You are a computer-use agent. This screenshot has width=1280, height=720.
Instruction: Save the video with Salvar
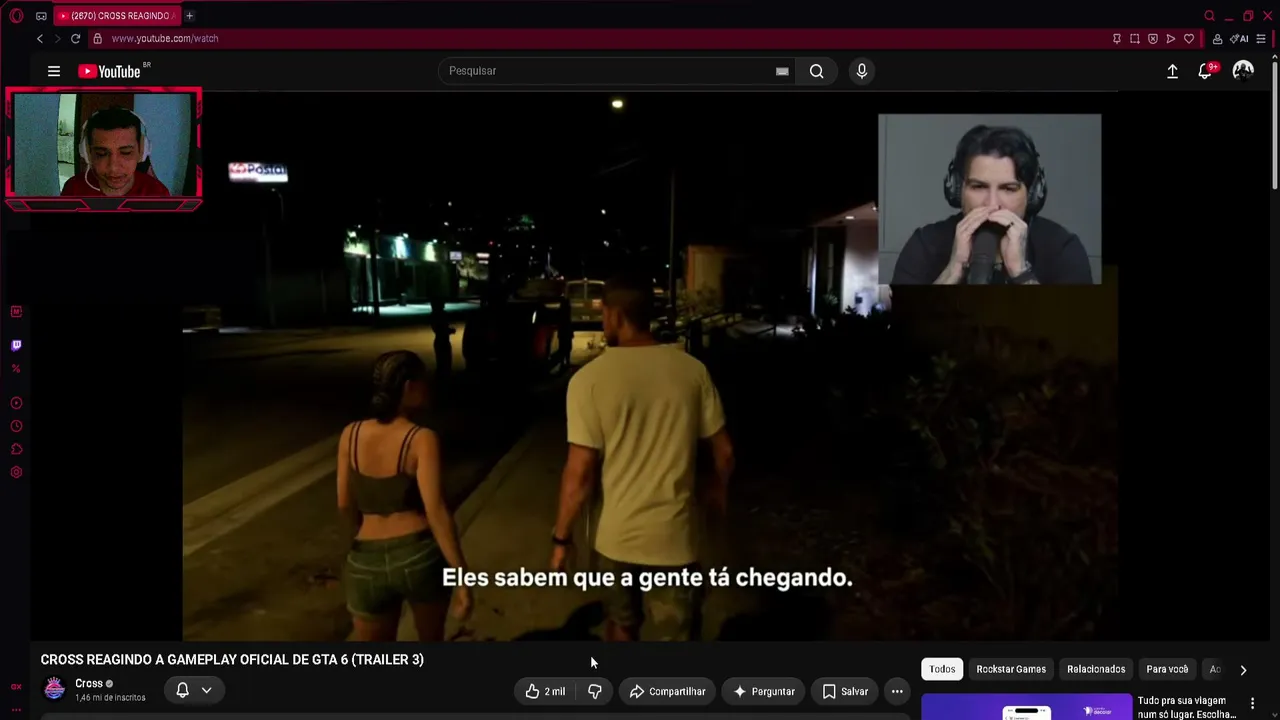coord(845,691)
